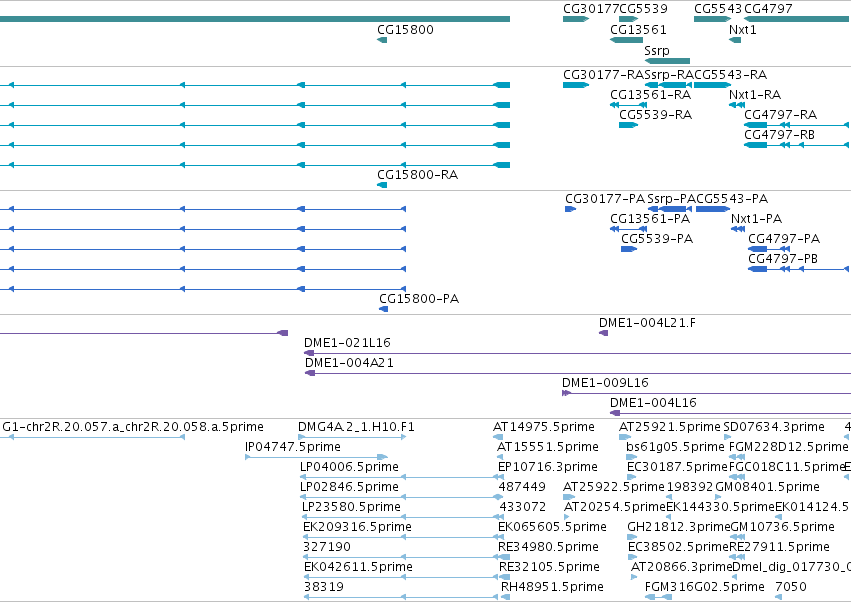Image resolution: width=851 pixels, height=602 pixels.
Task: Click the DME1-009L16 clone label
Action: pos(605,383)
